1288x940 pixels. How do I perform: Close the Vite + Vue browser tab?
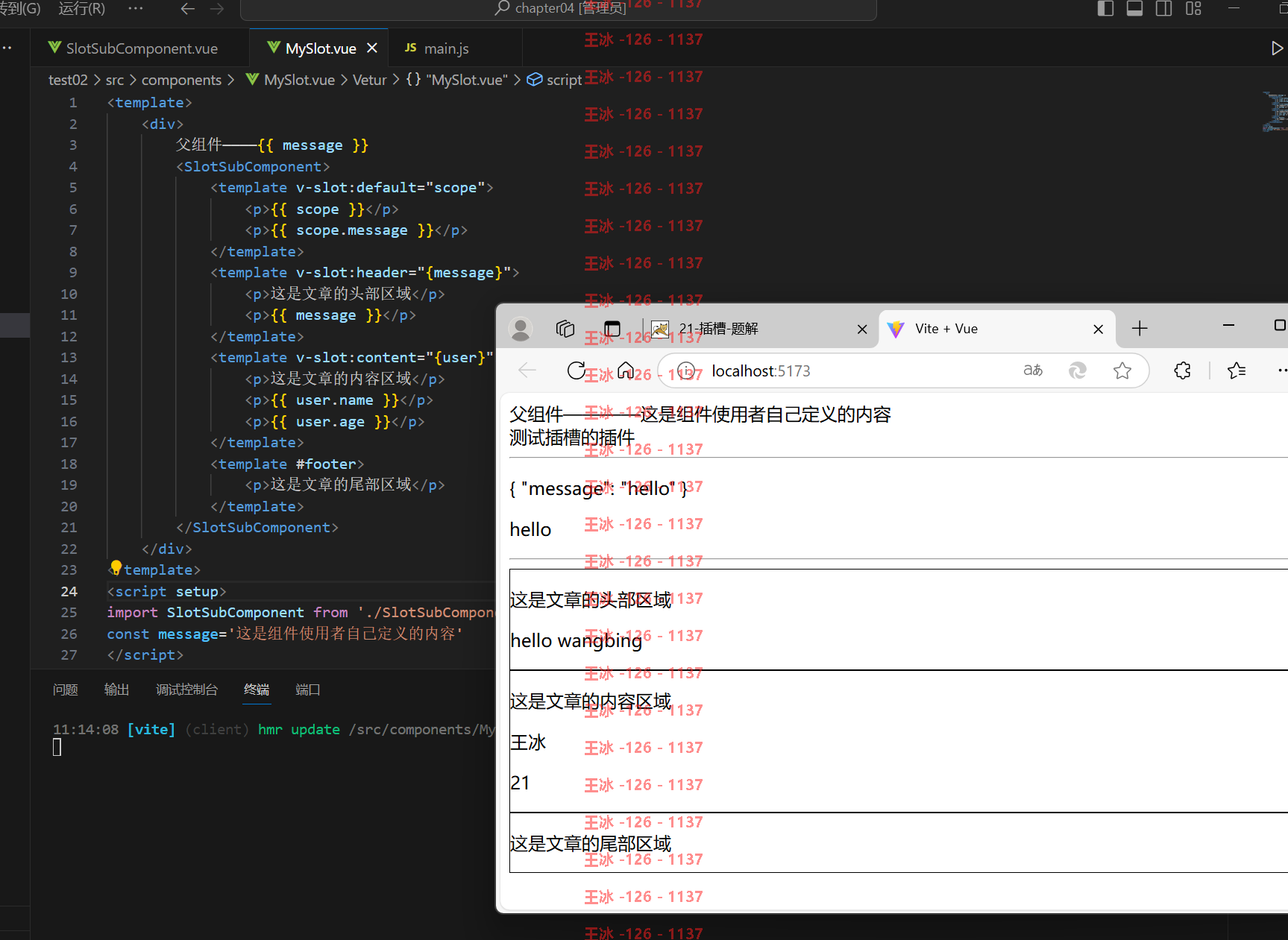(1098, 329)
